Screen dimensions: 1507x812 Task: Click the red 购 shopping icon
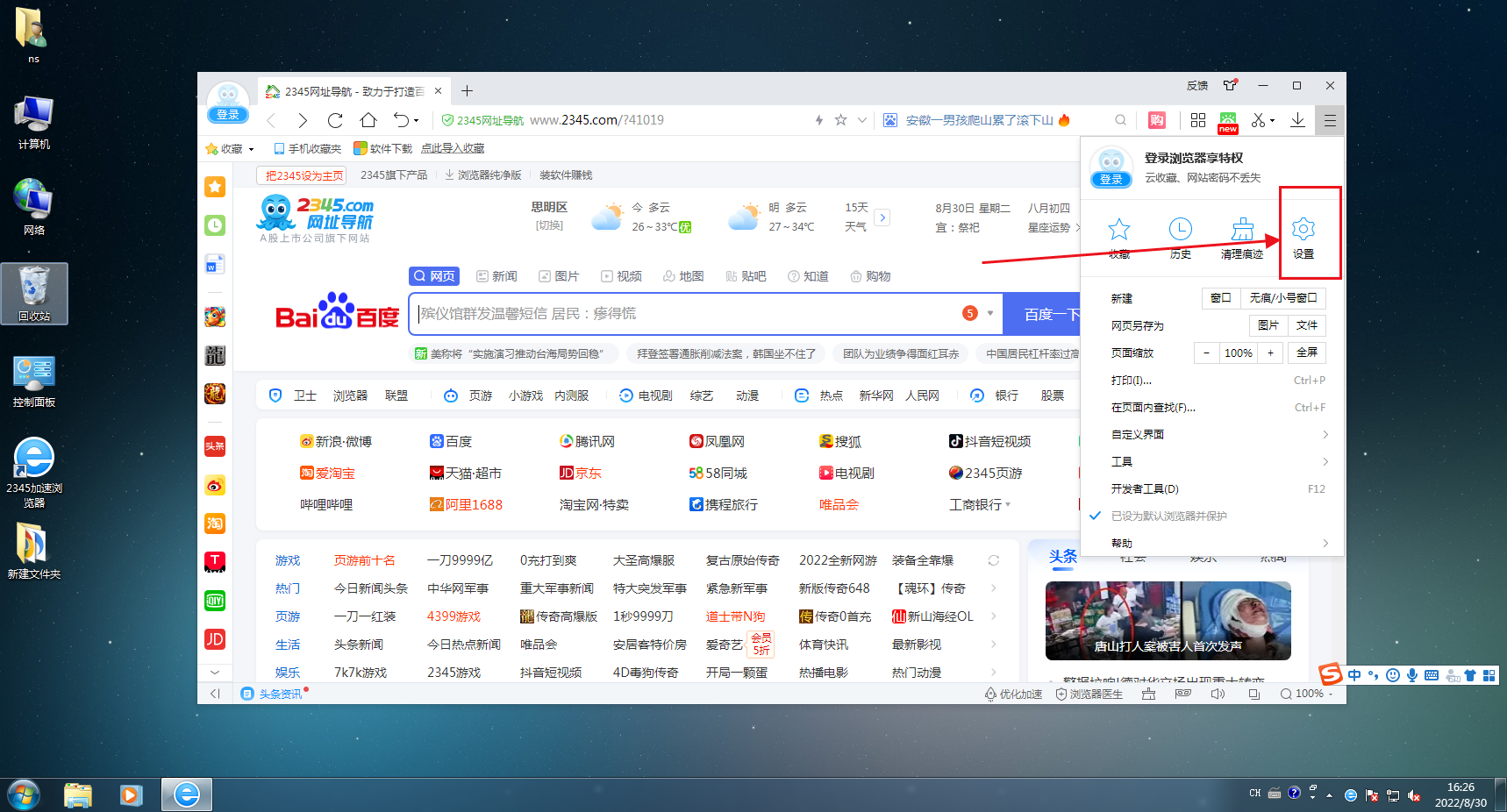pos(1157,120)
